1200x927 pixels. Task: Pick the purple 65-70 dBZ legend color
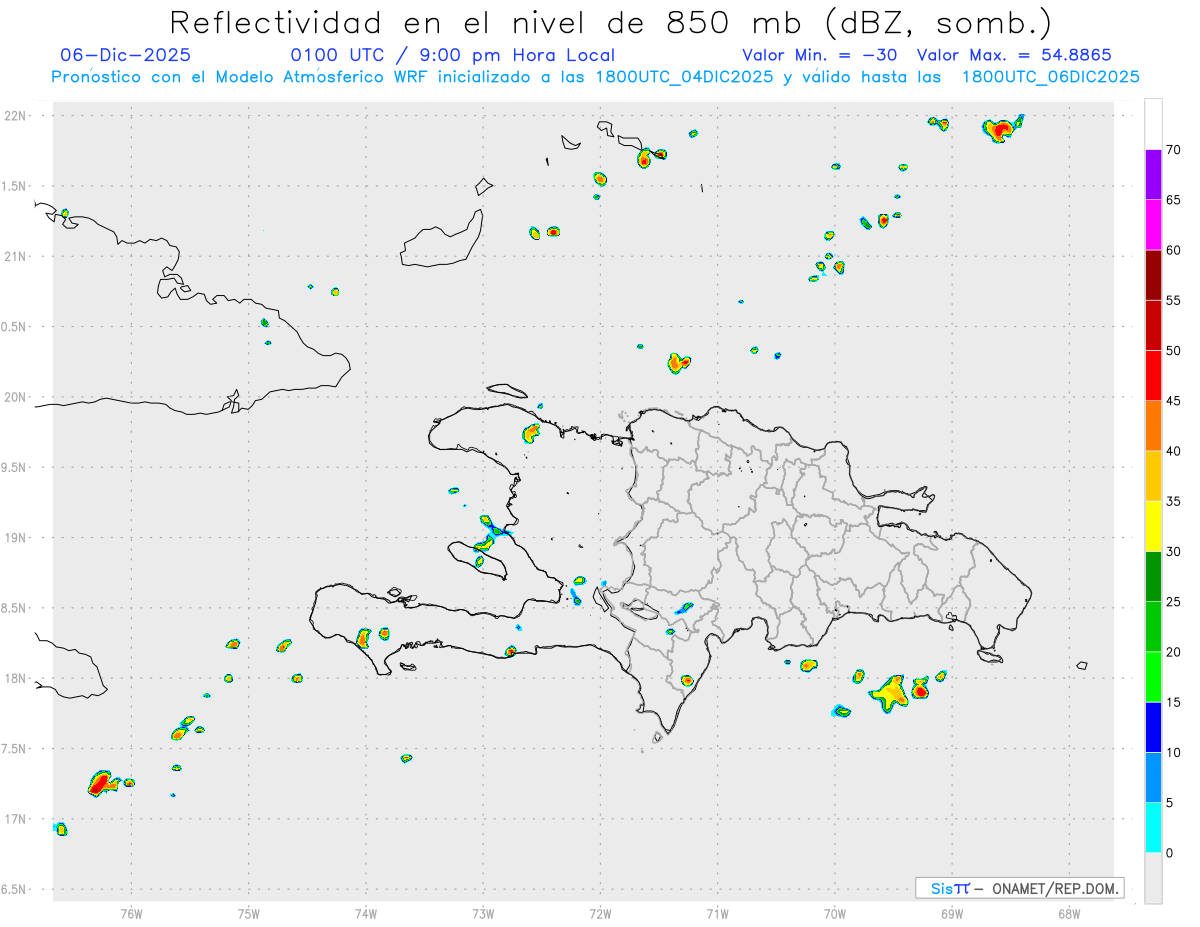click(1153, 175)
